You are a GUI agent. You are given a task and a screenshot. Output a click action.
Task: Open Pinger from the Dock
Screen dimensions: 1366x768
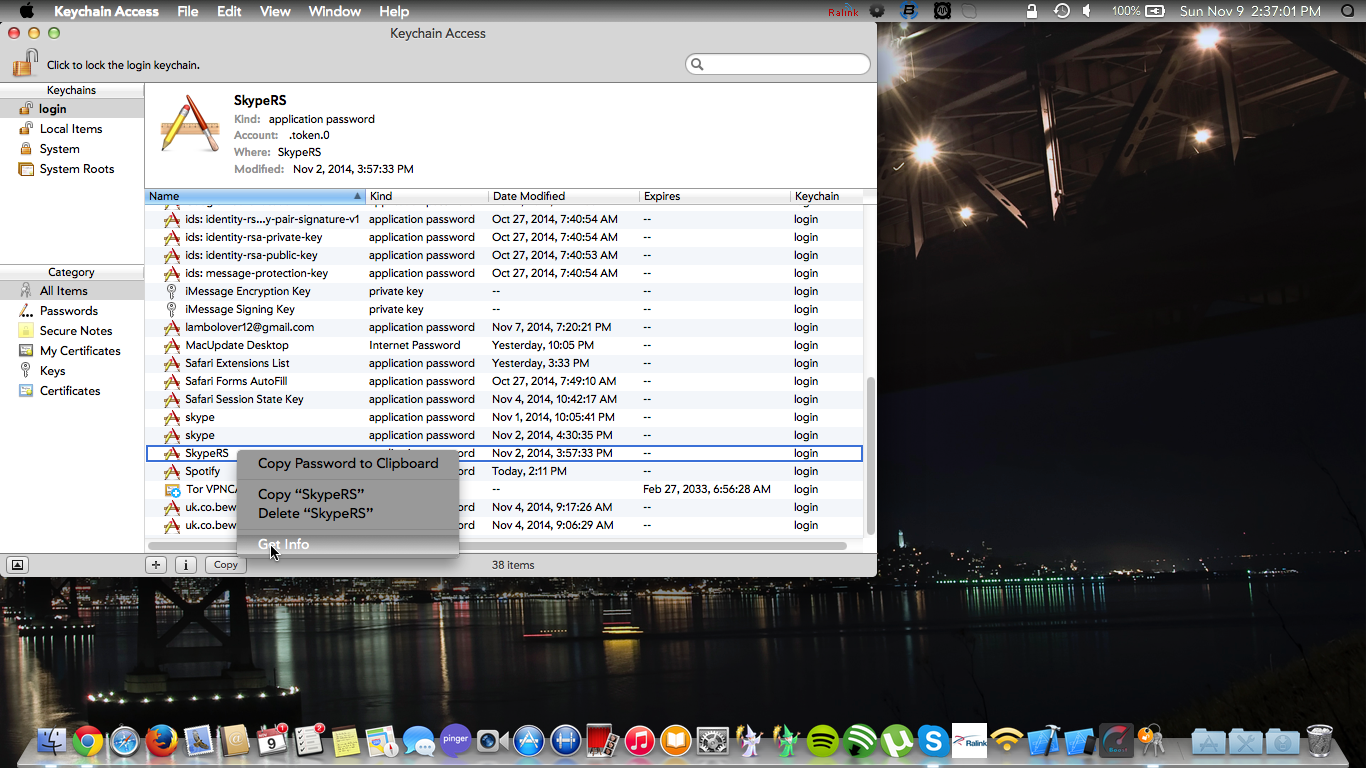(x=455, y=740)
